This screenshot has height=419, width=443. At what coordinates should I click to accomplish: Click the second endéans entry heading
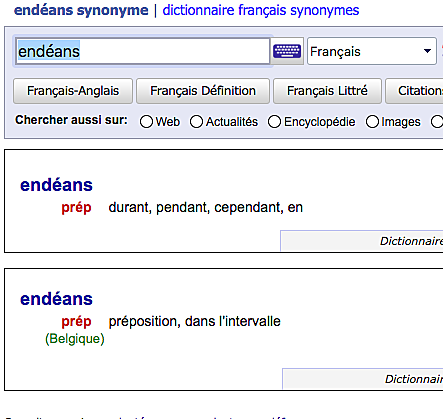[56, 299]
